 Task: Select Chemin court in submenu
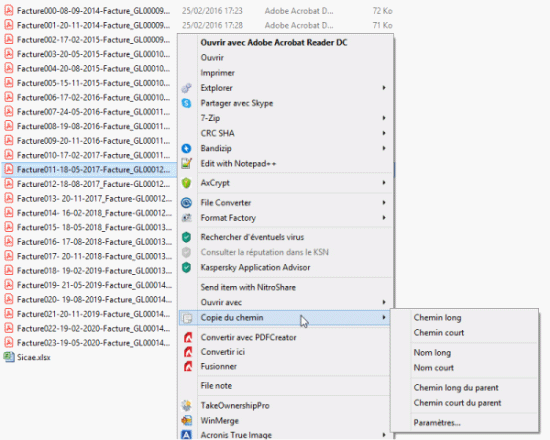point(439,333)
